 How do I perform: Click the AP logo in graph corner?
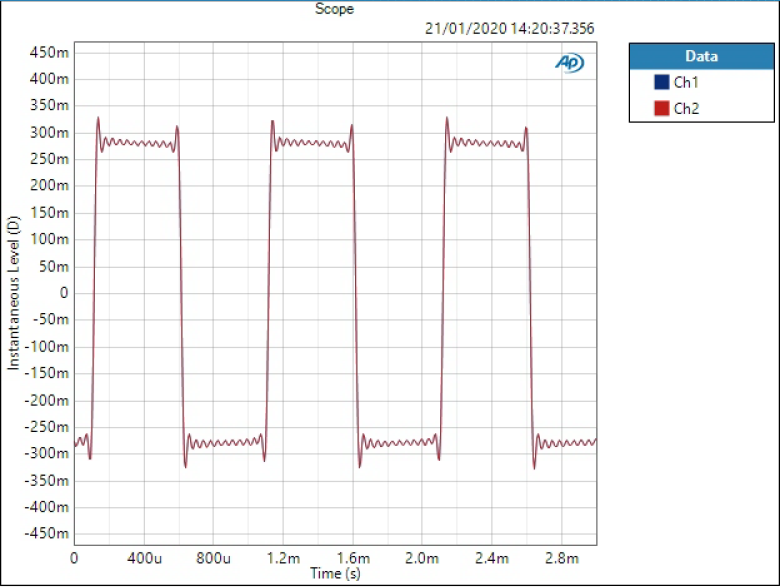pyautogui.click(x=570, y=63)
